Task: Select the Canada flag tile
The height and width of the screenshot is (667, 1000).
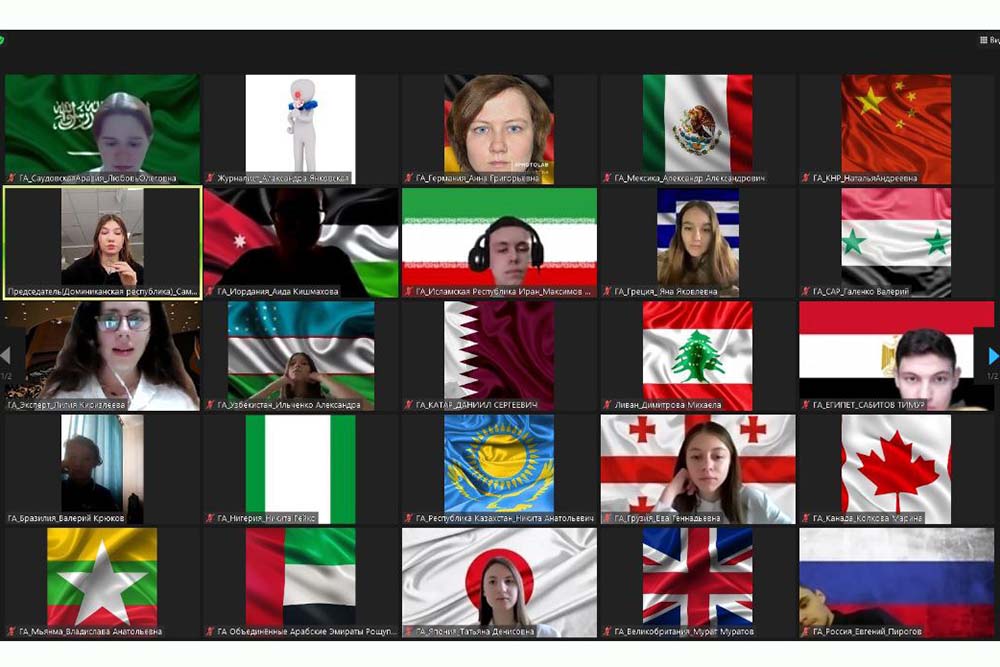Action: pos(896,469)
